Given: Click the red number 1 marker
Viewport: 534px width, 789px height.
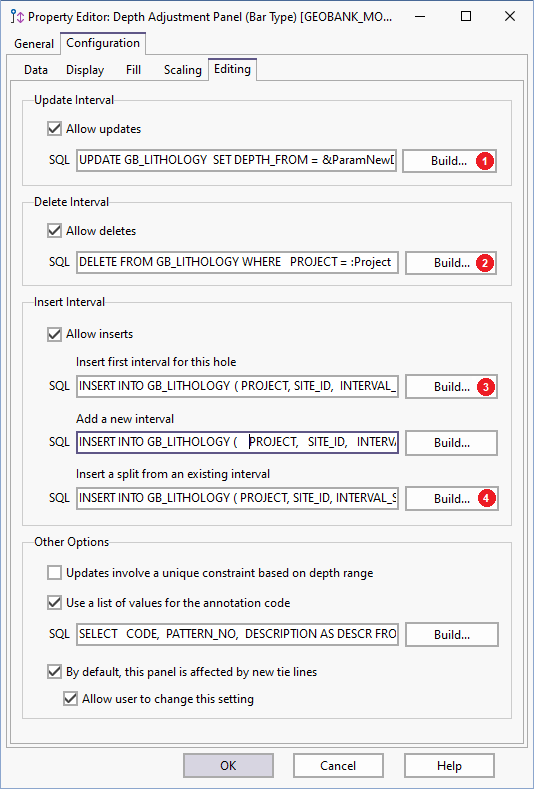Looking at the screenshot, I should pos(484,161).
